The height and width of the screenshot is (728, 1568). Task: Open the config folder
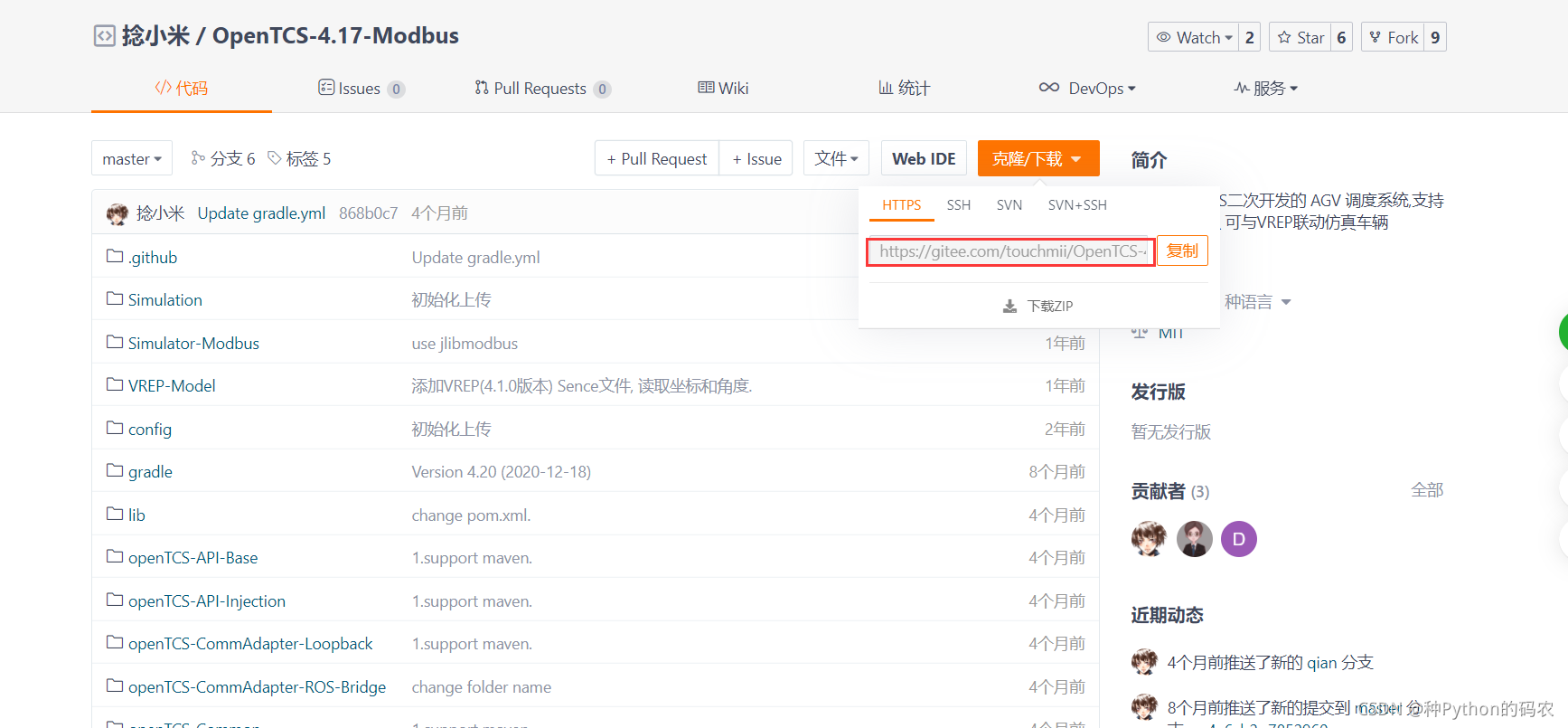pos(150,429)
